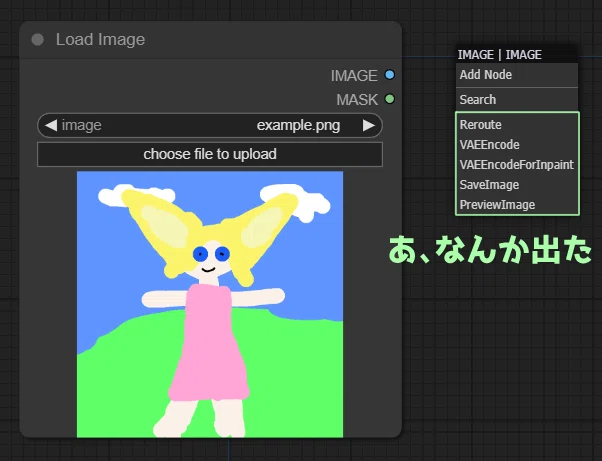This screenshot has height=461, width=602.
Task: Open the example.png image selector
Action: (x=210, y=125)
